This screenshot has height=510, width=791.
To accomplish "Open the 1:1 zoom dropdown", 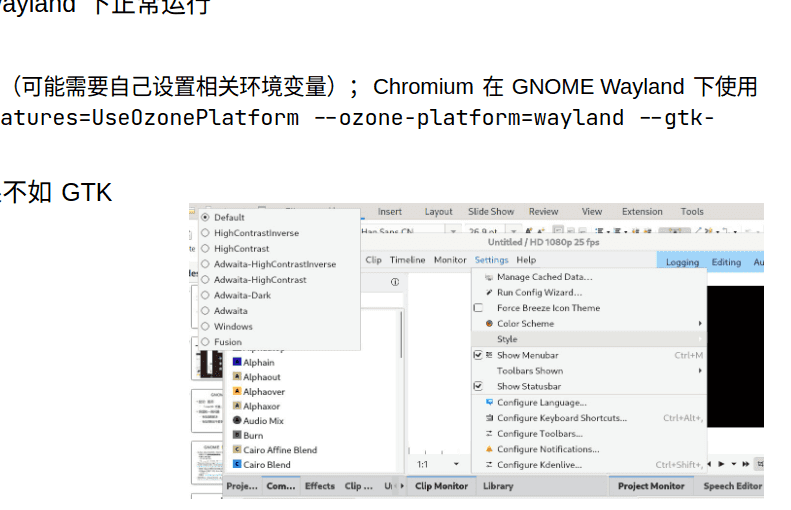I will 456,464.
